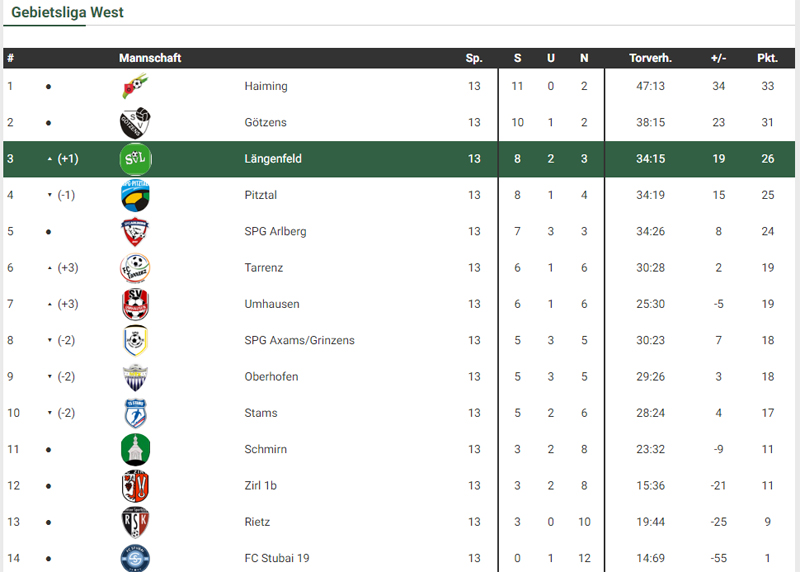This screenshot has height=572, width=800.
Task: Select the Rietz RSK shield logo
Action: coord(135,522)
